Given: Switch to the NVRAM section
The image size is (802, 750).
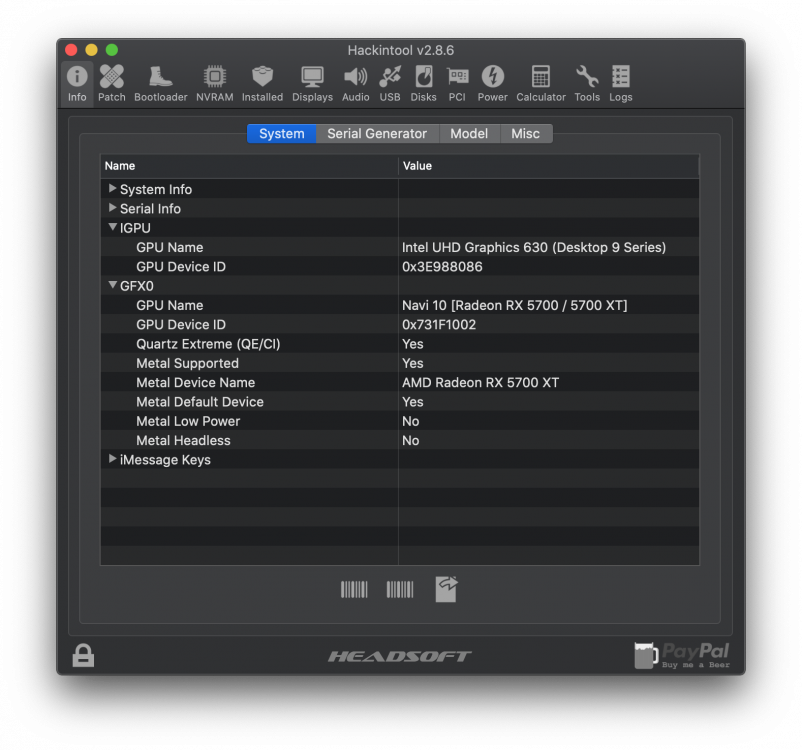Looking at the screenshot, I should pos(215,84).
